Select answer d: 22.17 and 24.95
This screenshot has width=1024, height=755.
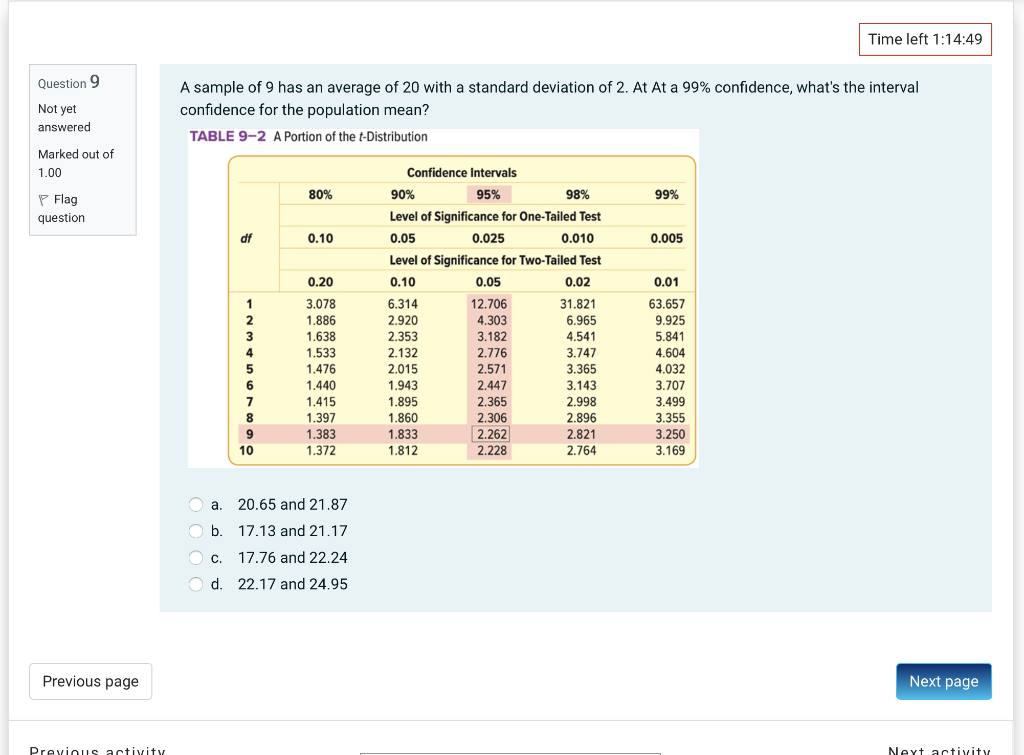pos(195,584)
